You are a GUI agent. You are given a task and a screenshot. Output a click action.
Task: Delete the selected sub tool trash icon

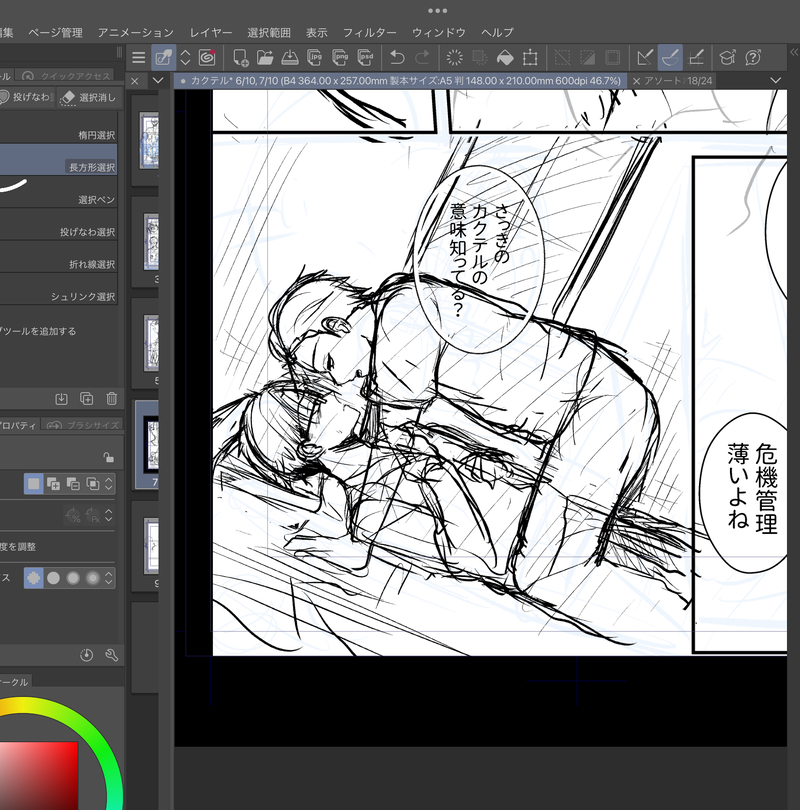112,399
